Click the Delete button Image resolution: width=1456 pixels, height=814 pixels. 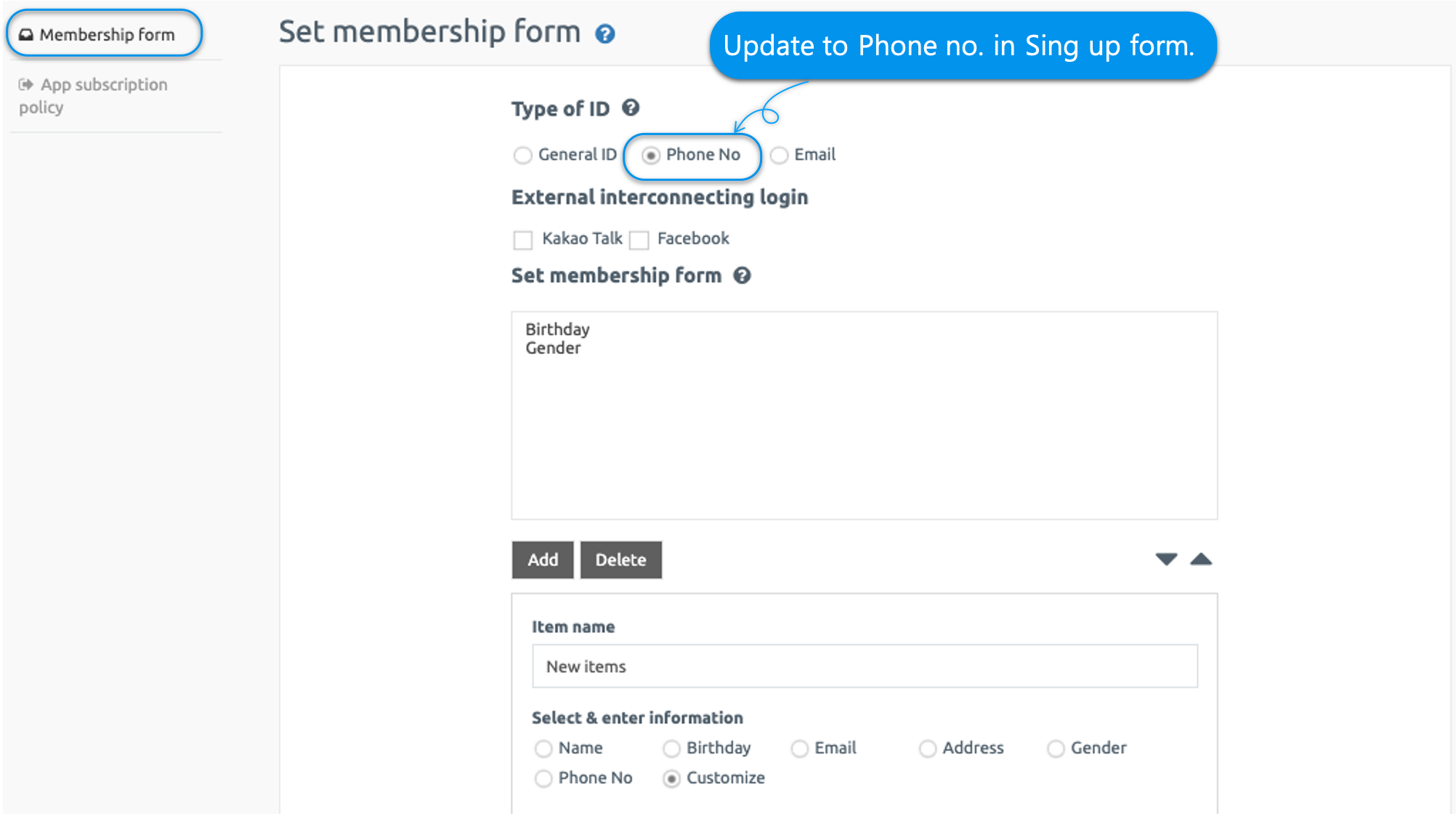(x=620, y=560)
